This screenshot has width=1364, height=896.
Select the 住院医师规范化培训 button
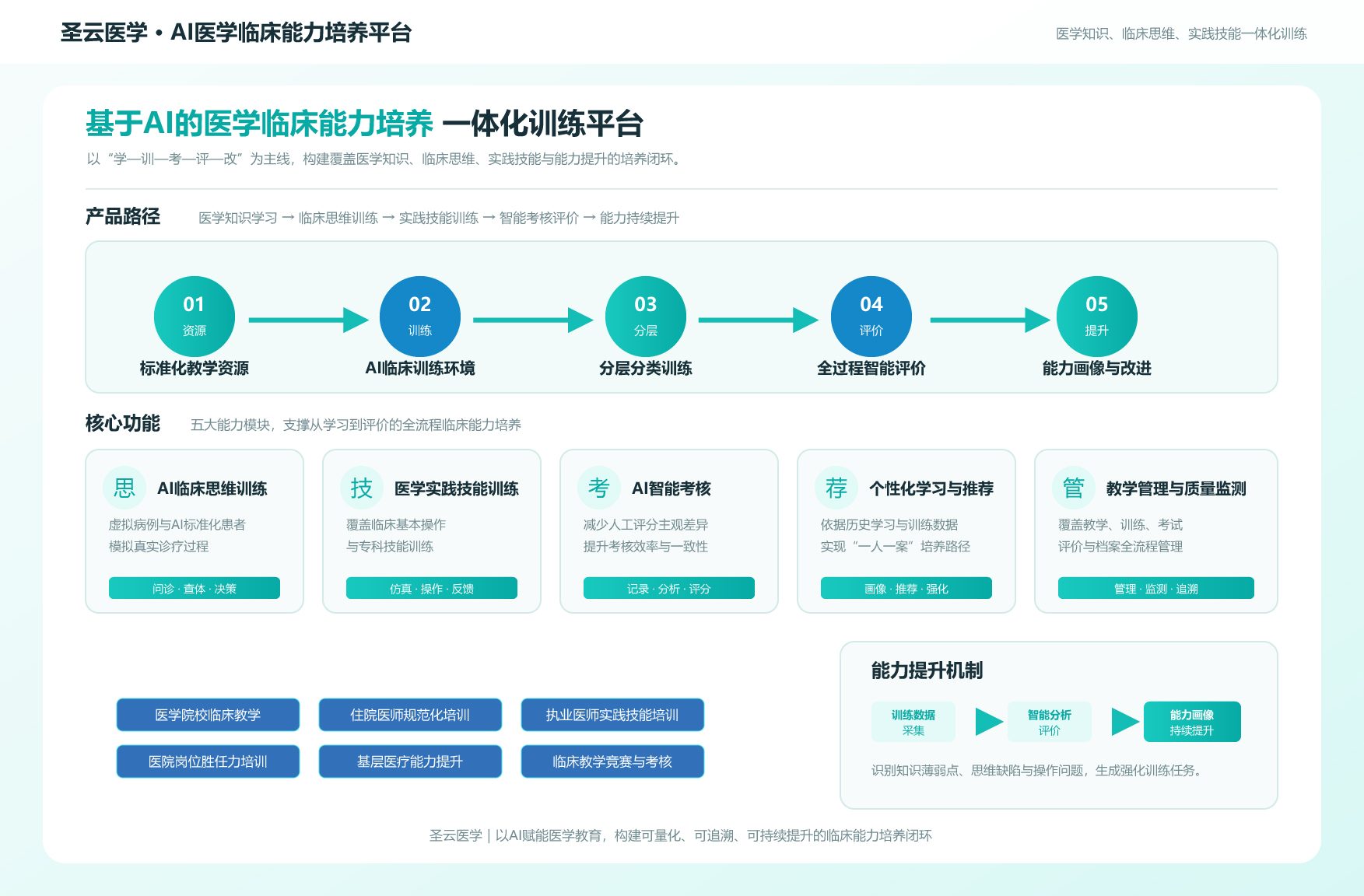(x=410, y=715)
